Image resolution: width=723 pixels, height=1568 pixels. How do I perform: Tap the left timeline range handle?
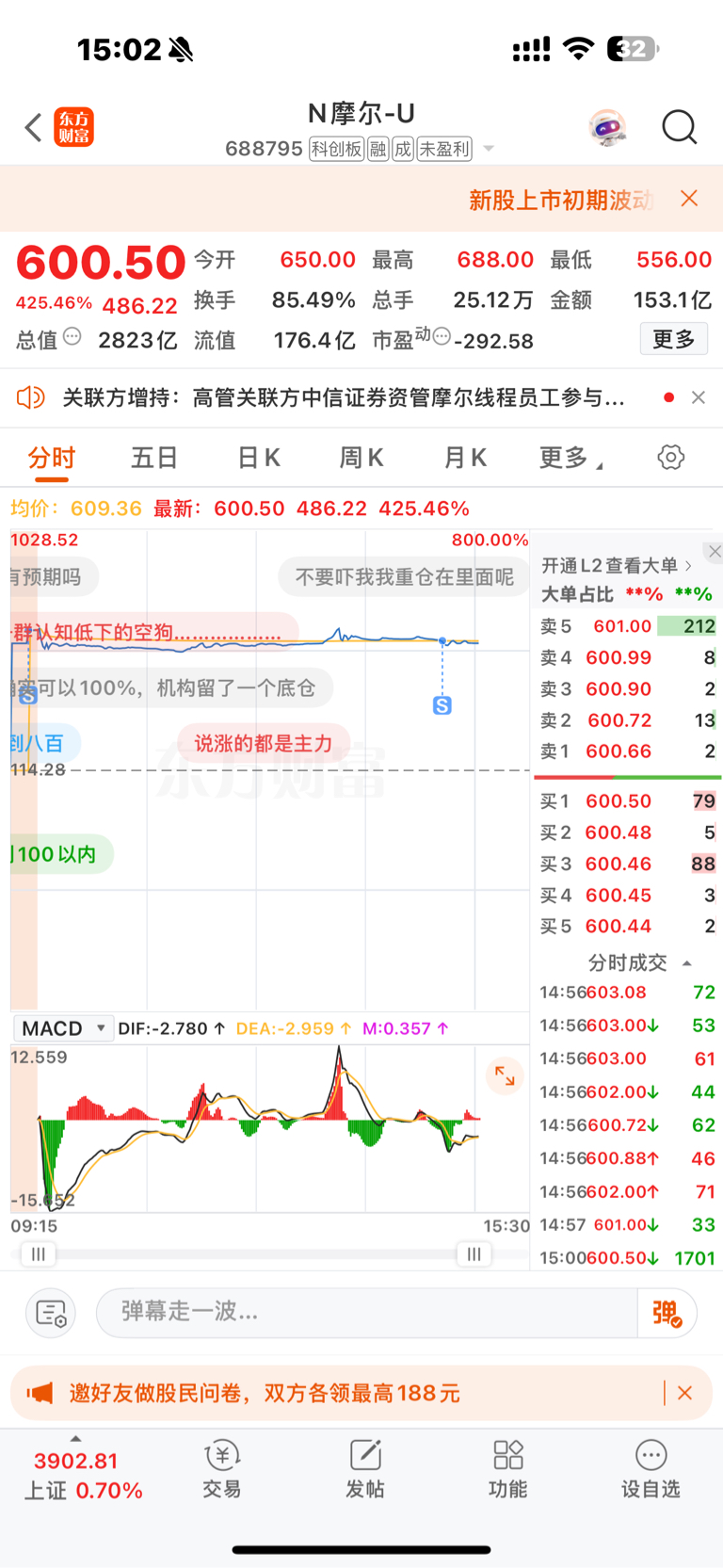(x=38, y=1254)
